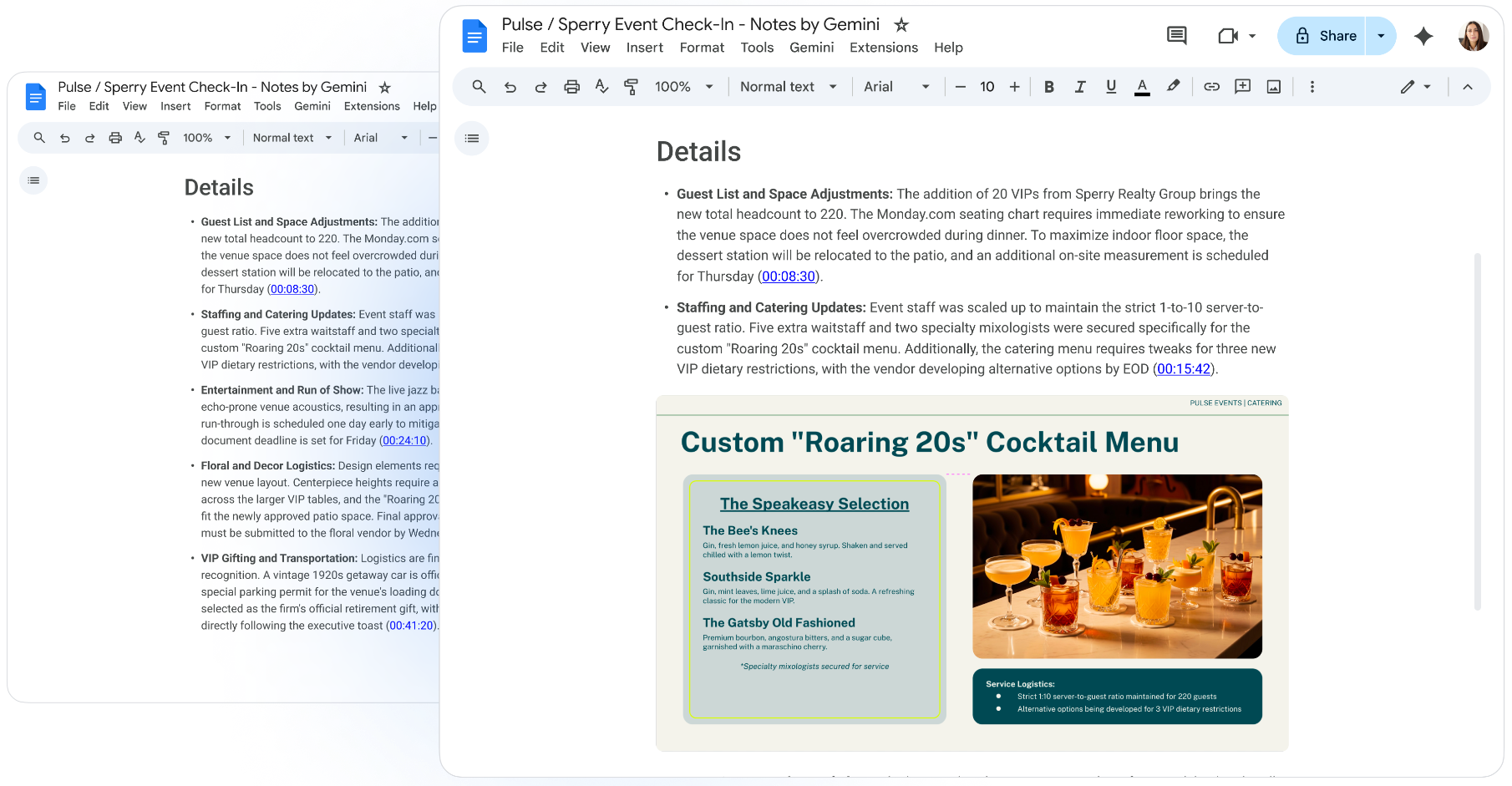Increase font size with plus button
1512x786 pixels.
point(1015,87)
